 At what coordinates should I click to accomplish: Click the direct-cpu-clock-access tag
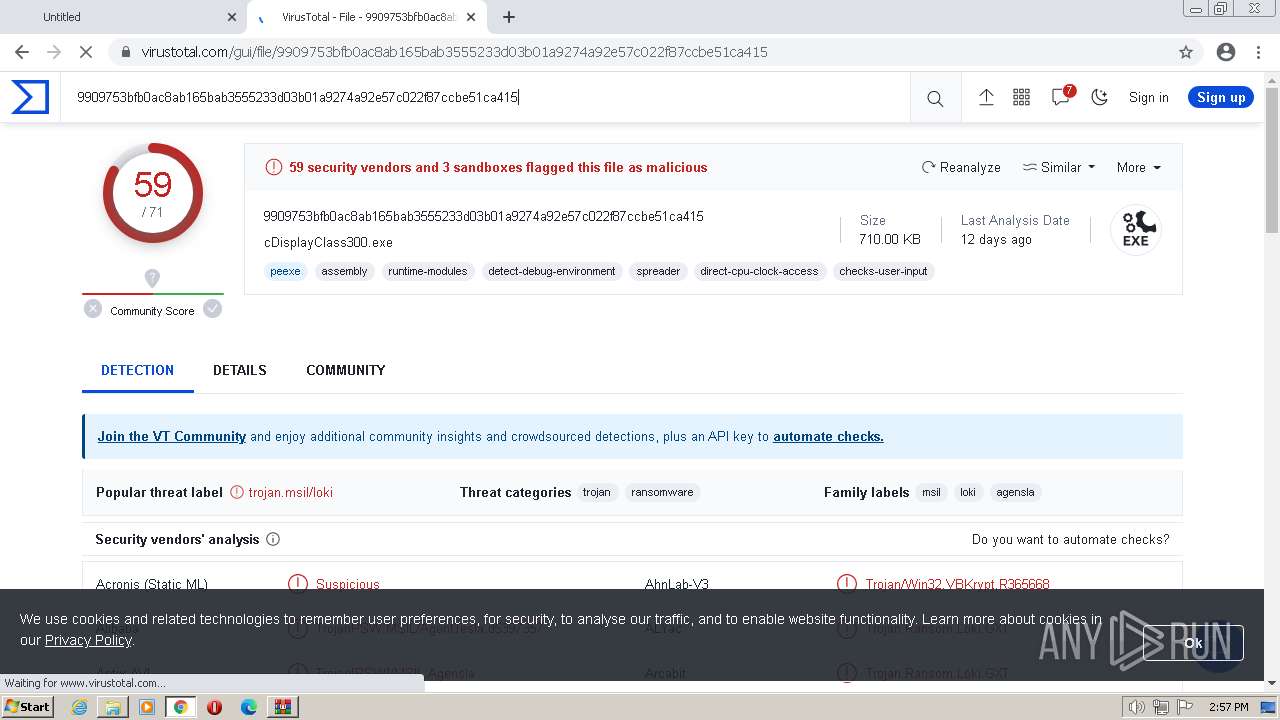point(759,271)
